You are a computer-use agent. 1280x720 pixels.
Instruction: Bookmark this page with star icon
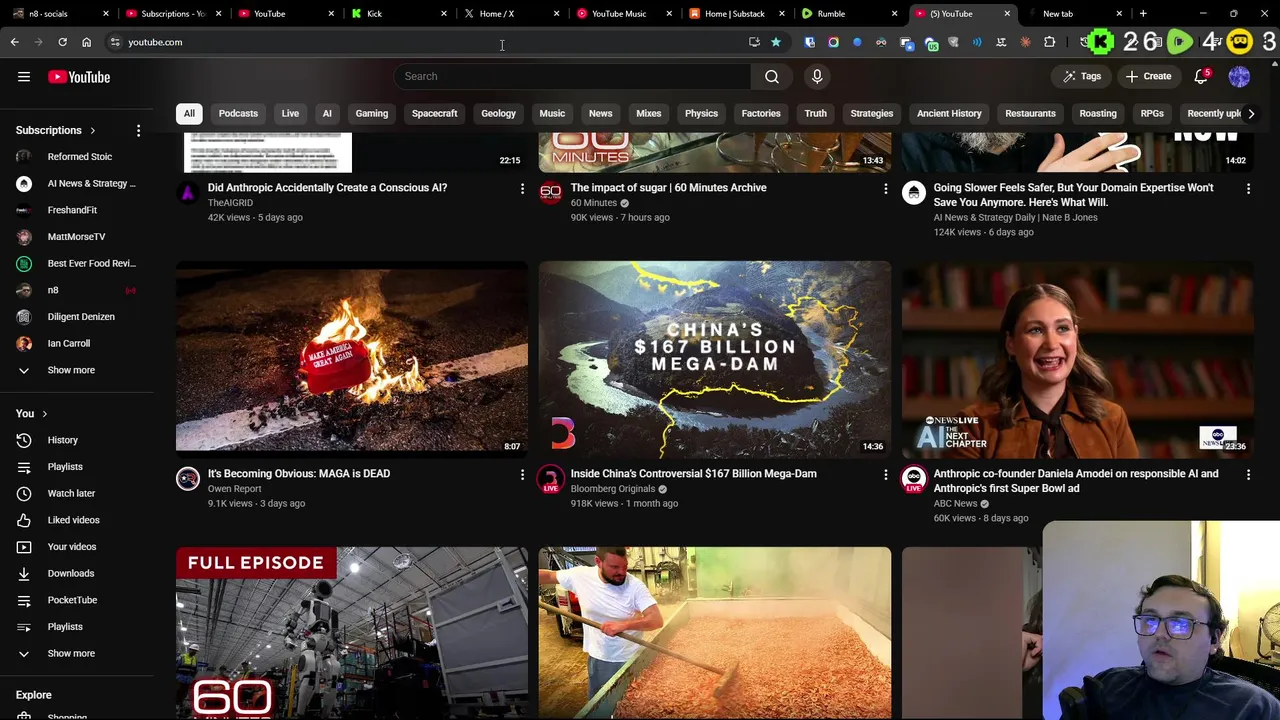pos(776,42)
